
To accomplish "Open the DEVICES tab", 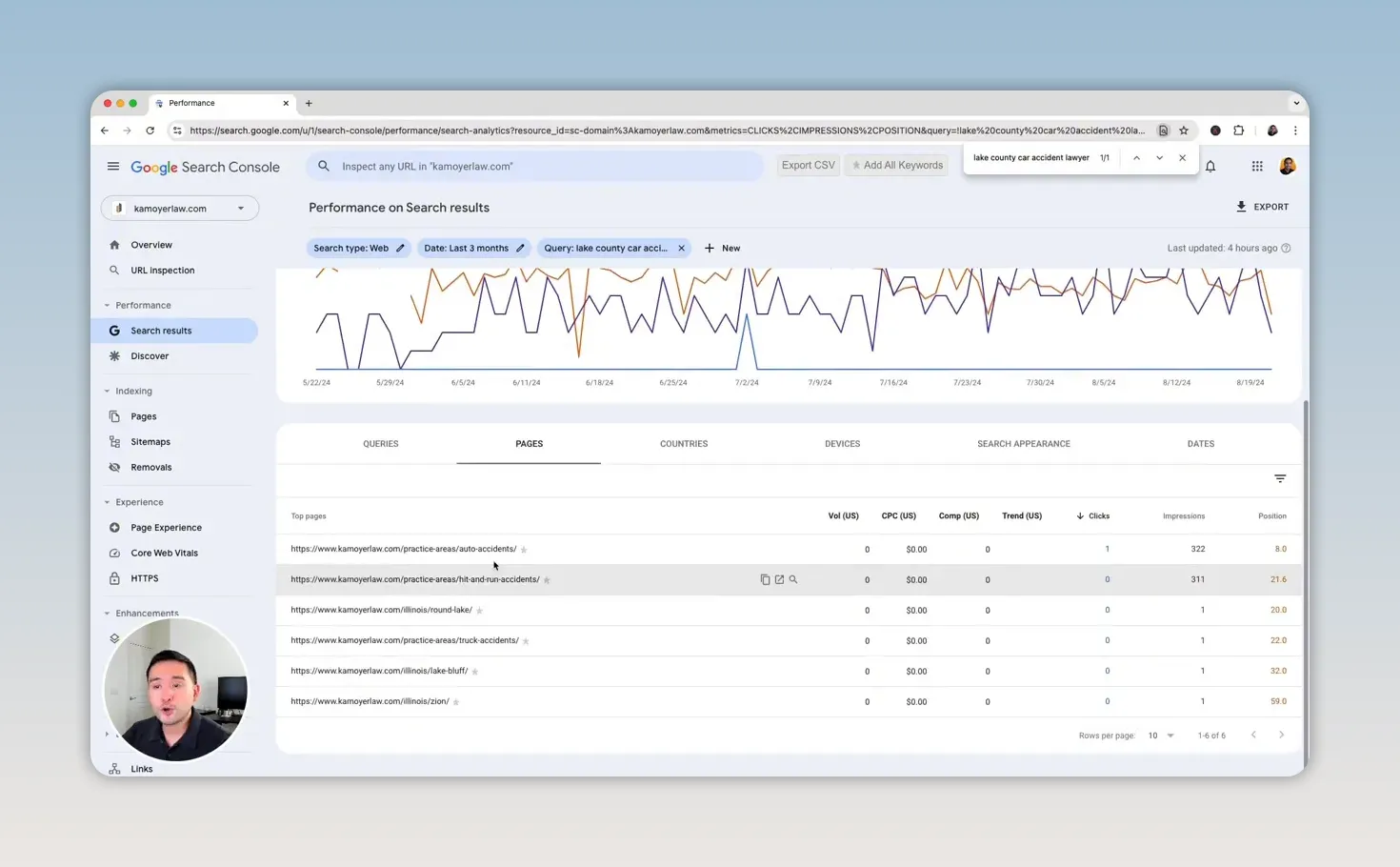I will 842,444.
